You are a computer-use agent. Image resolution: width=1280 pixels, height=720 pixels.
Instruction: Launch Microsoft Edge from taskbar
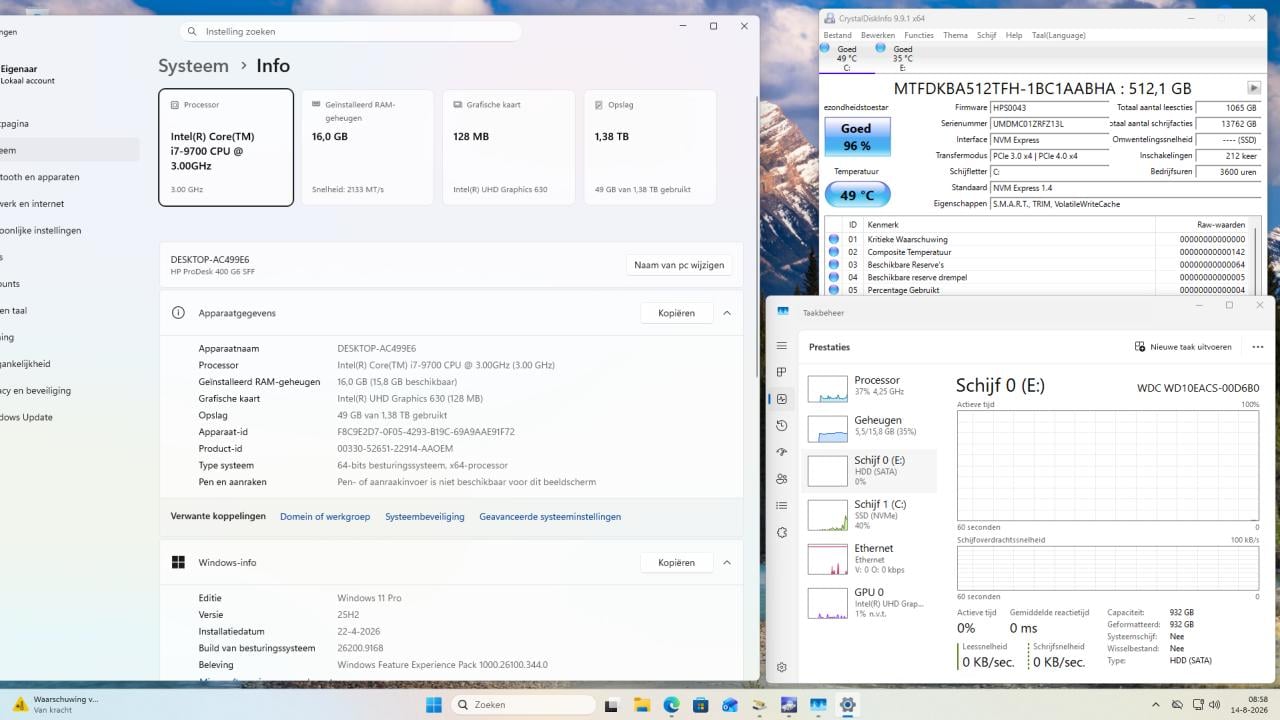671,705
